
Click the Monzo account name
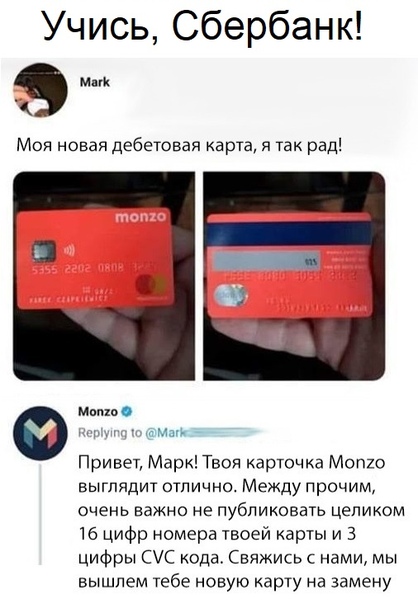pyautogui.click(x=98, y=412)
